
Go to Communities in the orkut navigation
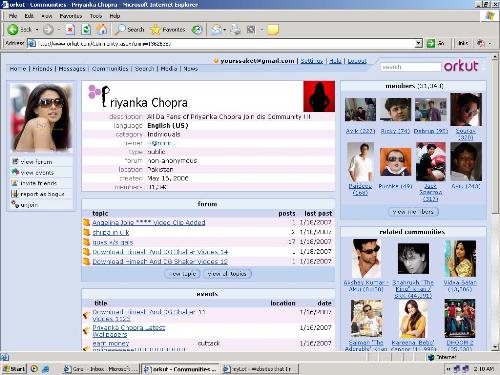coord(110,68)
